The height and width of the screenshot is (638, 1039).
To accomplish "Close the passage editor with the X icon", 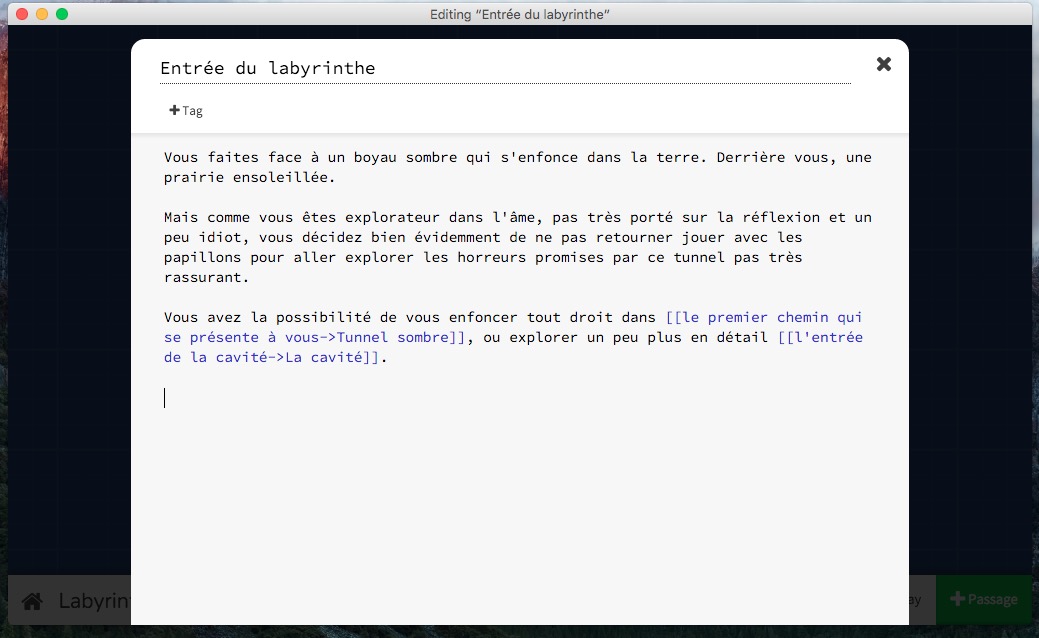I will [883, 64].
